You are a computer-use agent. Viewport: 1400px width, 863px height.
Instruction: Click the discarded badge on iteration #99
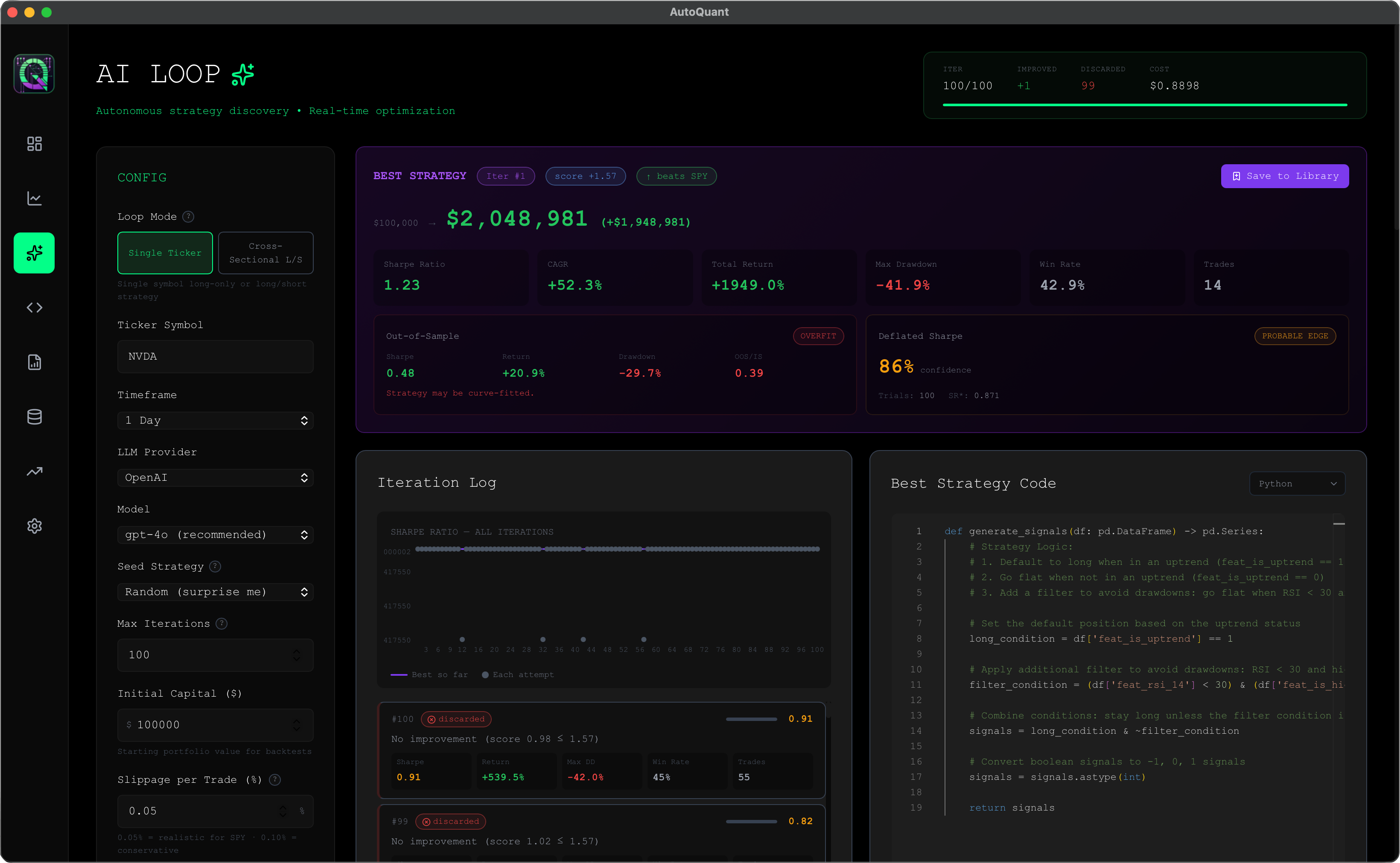(x=450, y=821)
